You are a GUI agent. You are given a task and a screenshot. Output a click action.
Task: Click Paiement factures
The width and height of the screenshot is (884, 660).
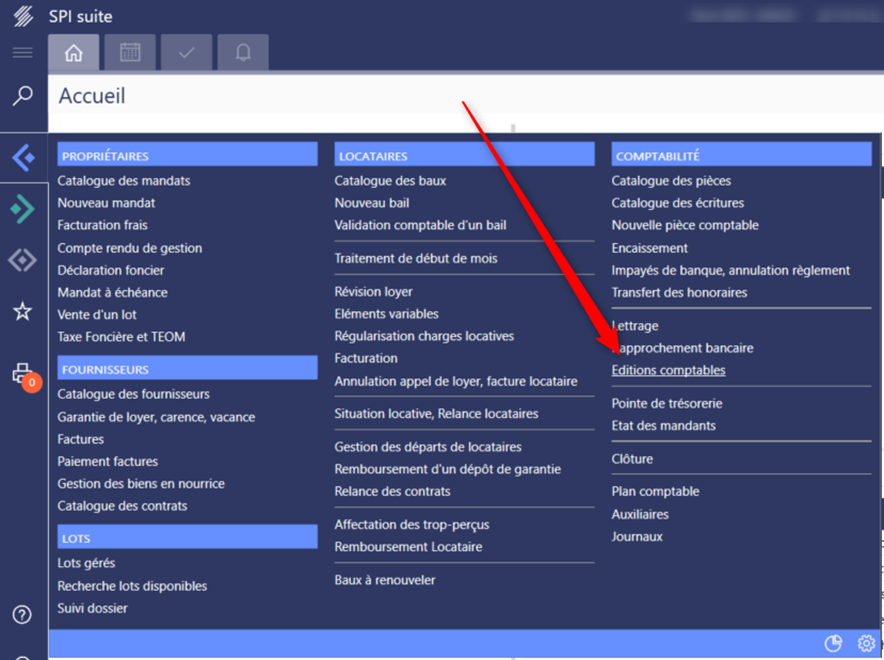click(108, 461)
